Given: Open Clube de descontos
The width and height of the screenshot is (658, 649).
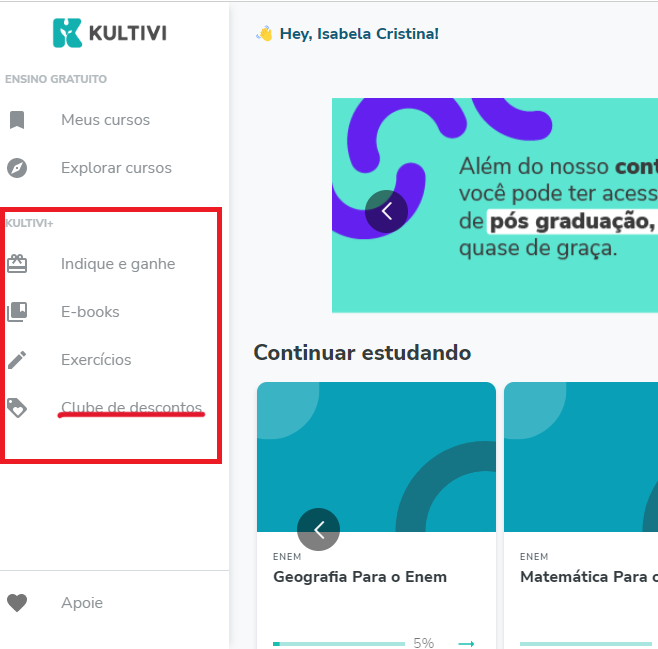Looking at the screenshot, I should tap(131, 407).
